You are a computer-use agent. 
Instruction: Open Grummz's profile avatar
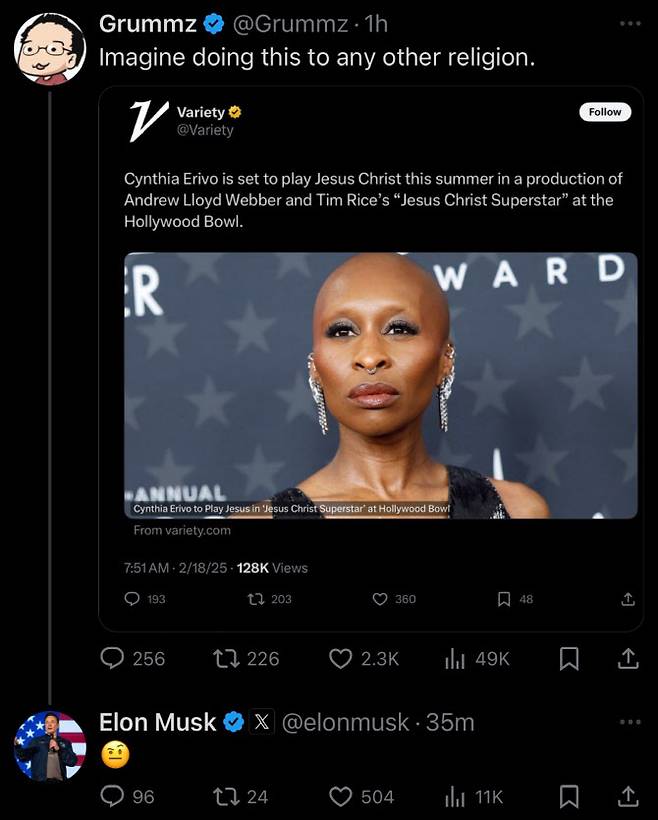pyautogui.click(x=50, y=48)
